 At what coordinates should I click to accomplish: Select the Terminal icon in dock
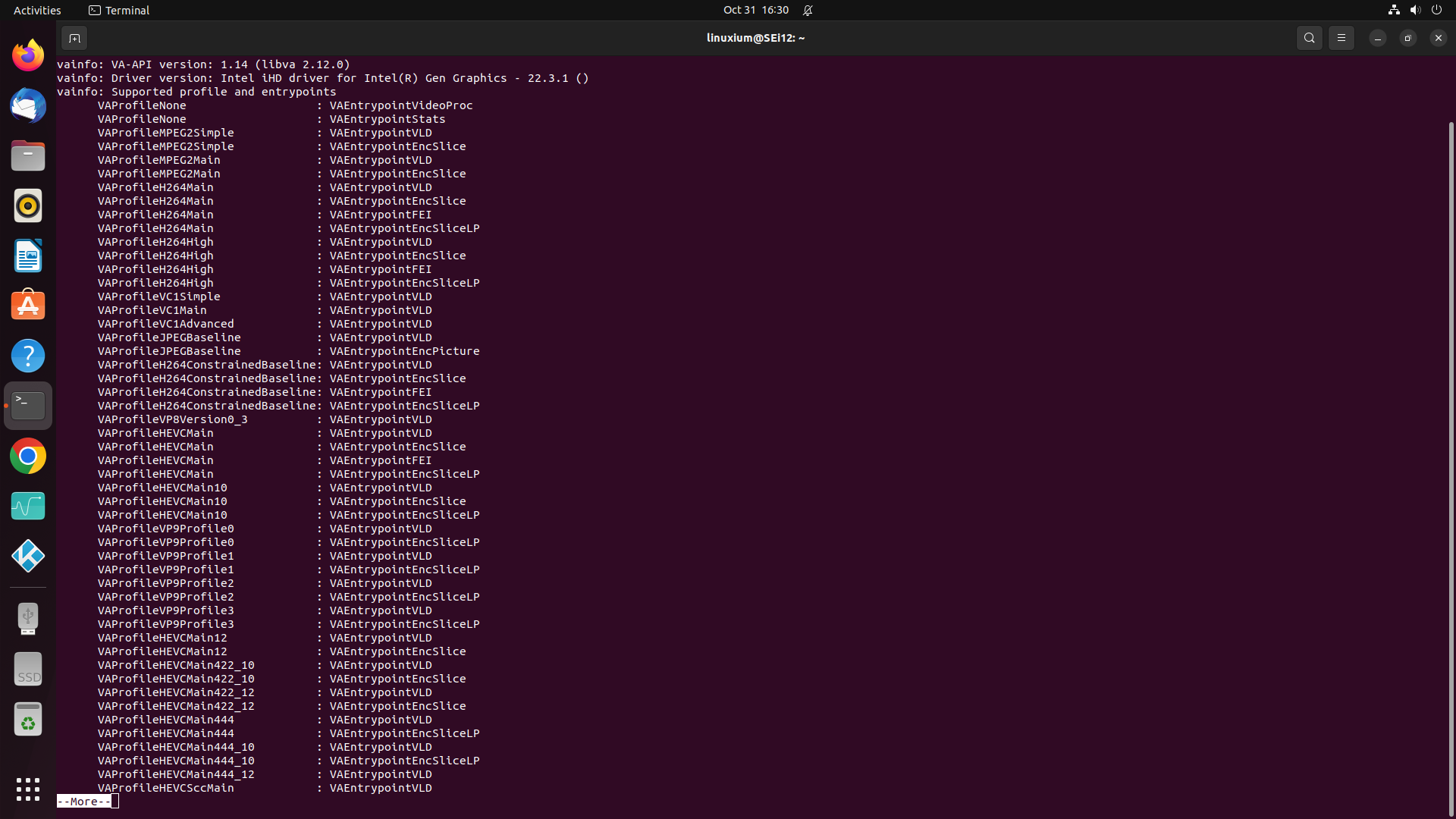coord(28,406)
